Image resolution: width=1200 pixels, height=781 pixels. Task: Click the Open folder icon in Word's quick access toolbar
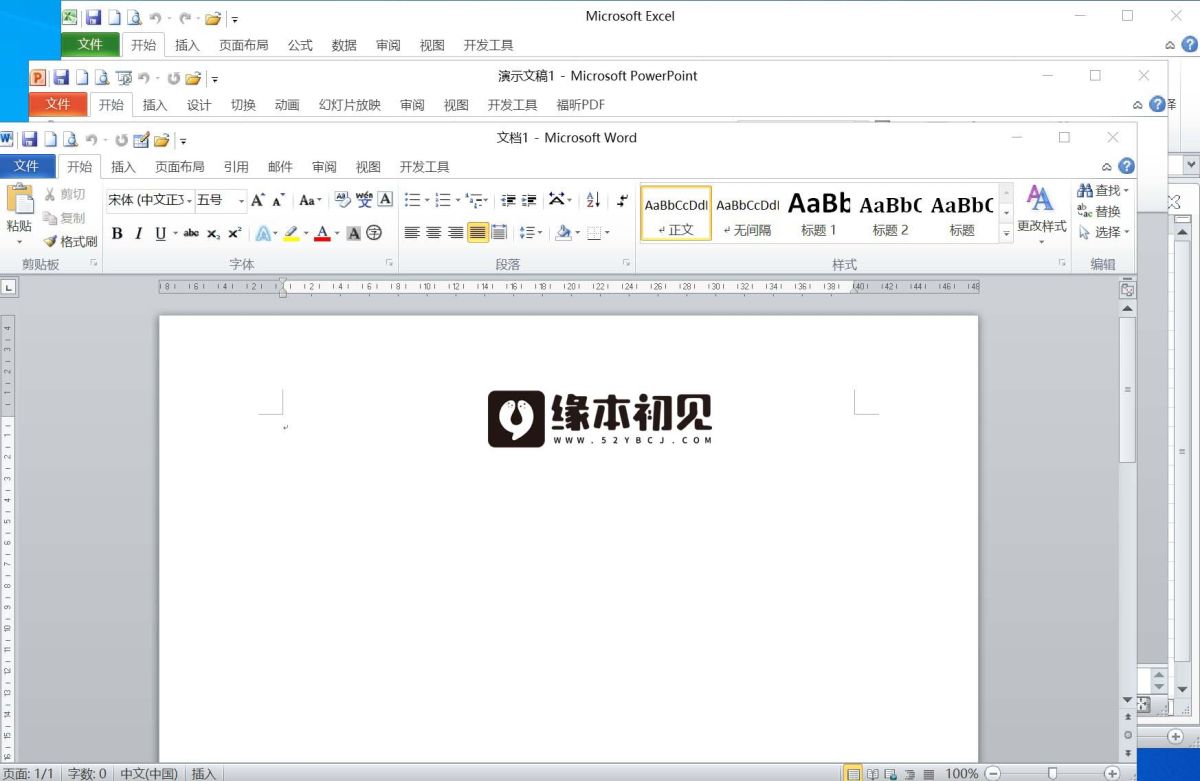pyautogui.click(x=161, y=139)
